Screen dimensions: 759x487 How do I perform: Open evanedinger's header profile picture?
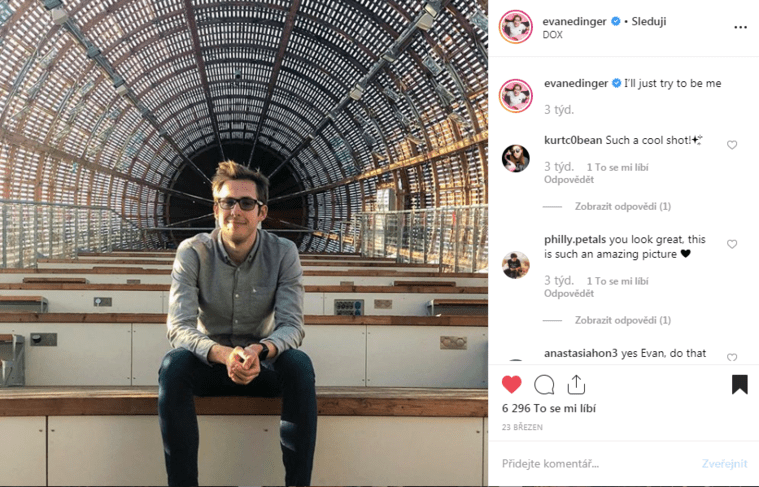point(516,27)
